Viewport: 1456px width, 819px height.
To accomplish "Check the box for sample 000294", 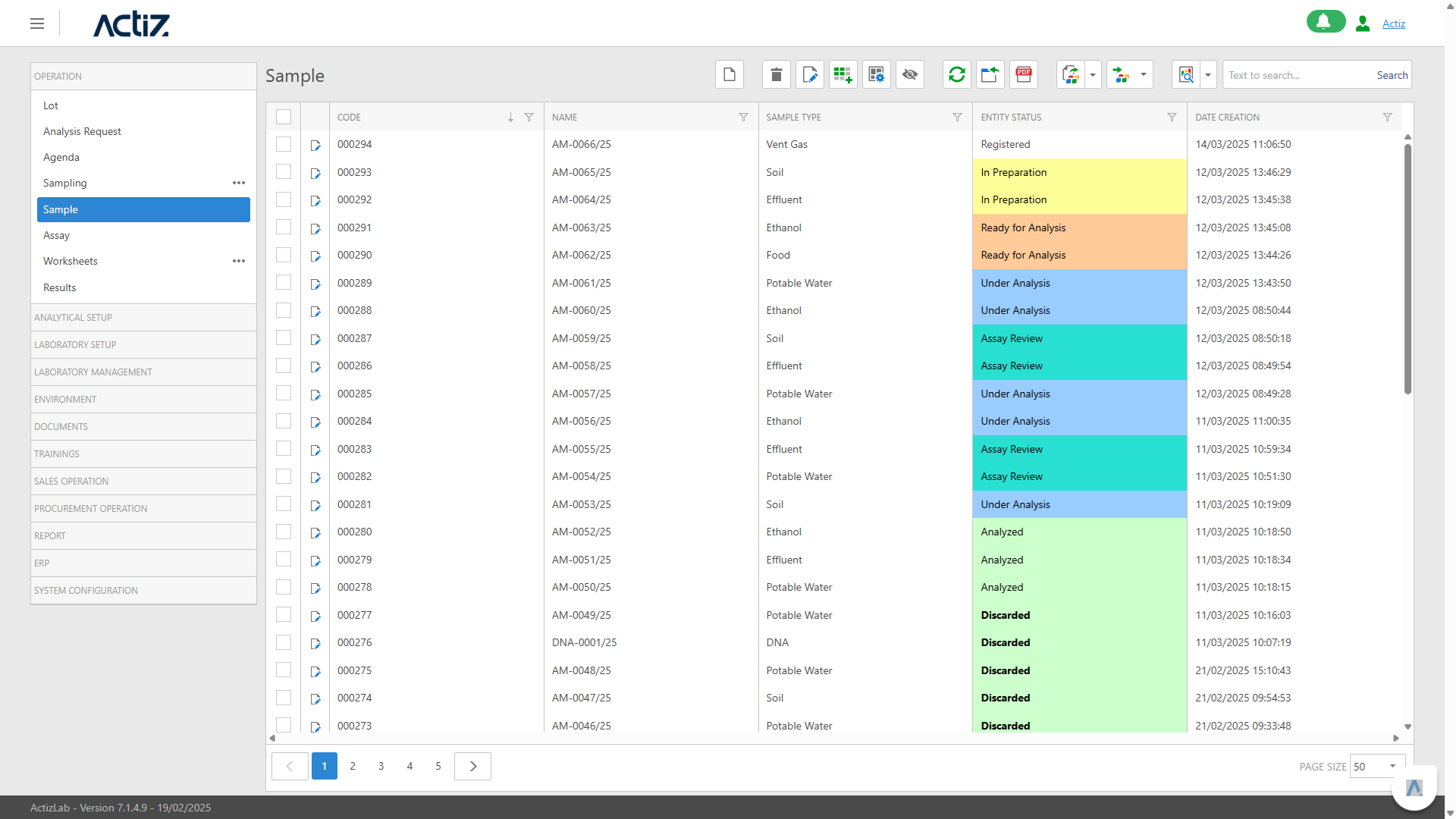I will 284,144.
